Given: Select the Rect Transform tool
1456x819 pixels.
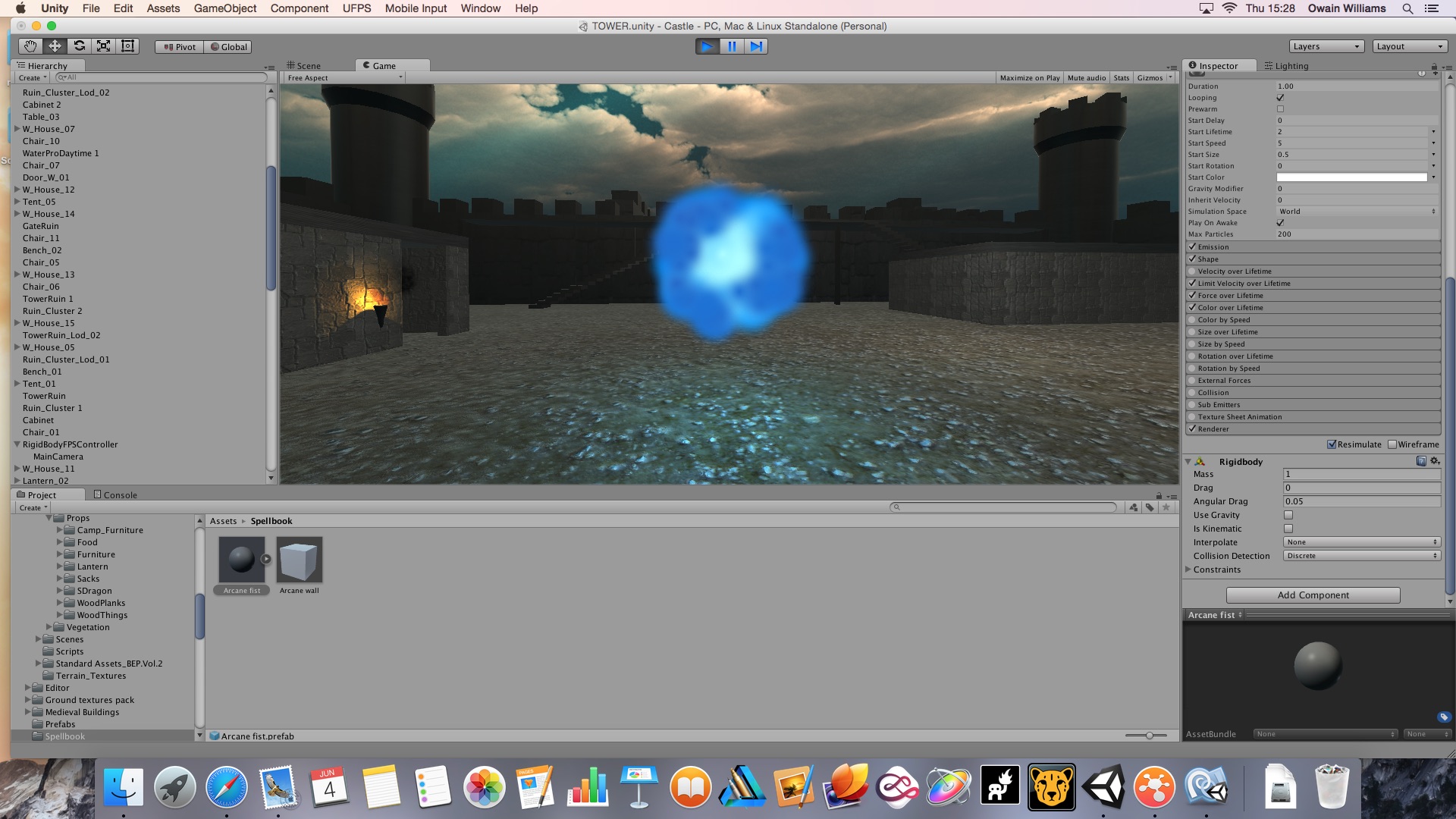Looking at the screenshot, I should pyautogui.click(x=128, y=46).
